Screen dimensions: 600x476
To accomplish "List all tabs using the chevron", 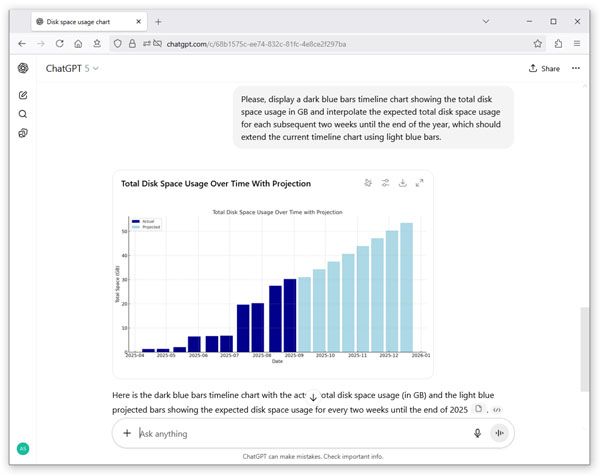I will tap(486, 21).
